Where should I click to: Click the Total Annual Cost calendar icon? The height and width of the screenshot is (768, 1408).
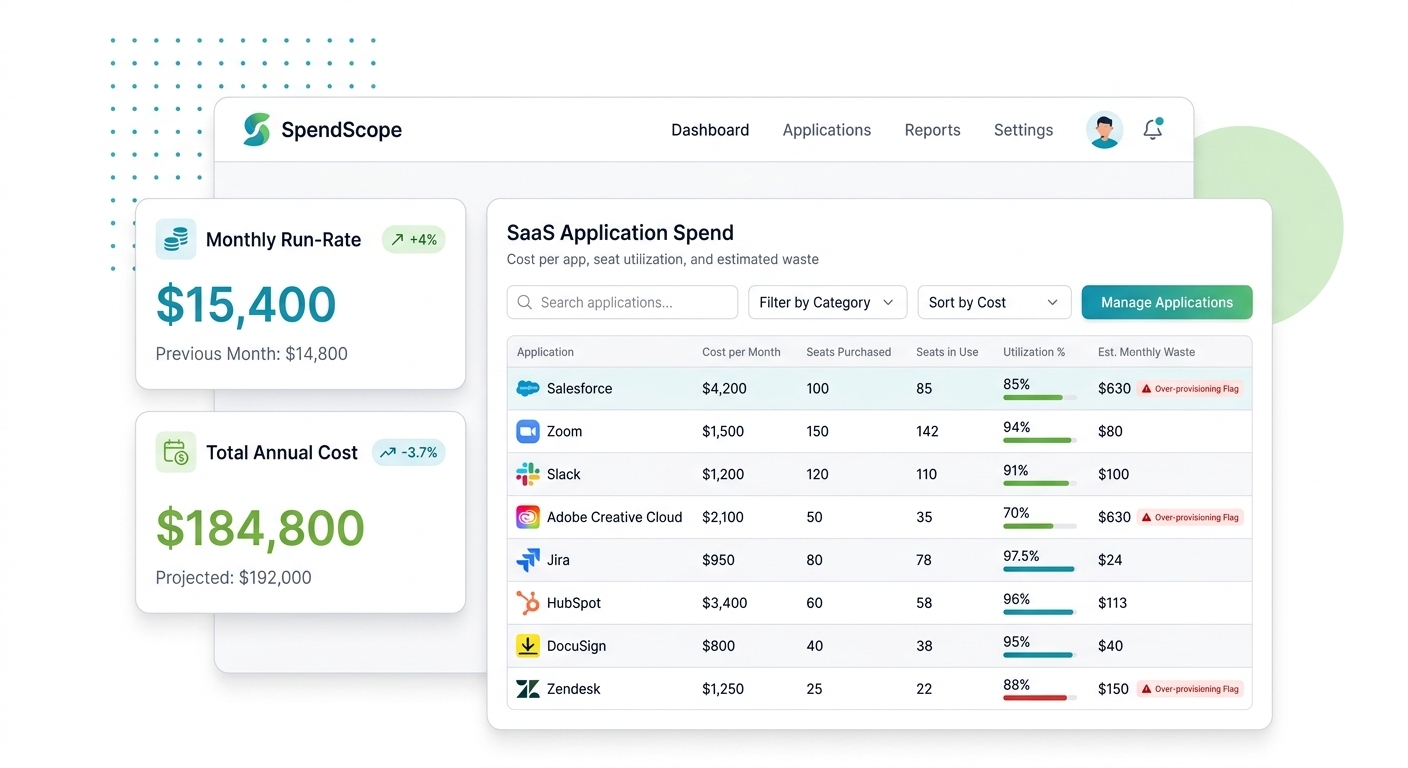pos(176,452)
